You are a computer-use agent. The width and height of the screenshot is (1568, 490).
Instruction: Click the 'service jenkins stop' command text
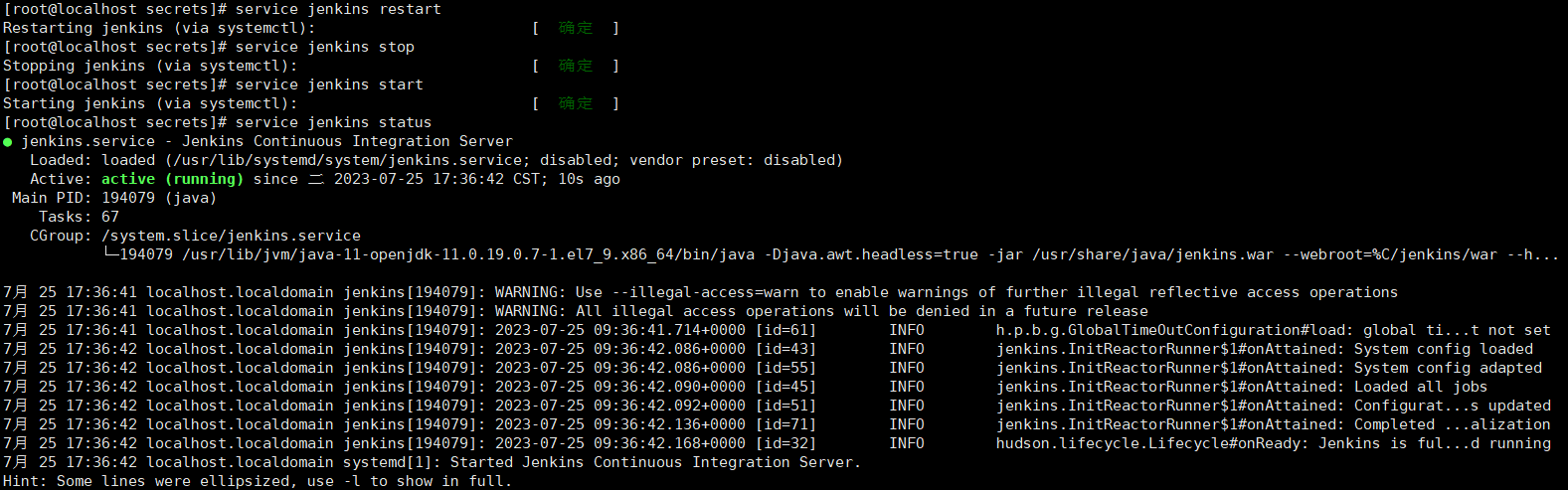(324, 47)
